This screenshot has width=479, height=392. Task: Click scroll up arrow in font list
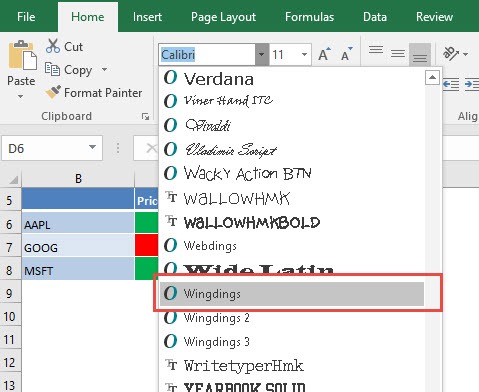coord(432,78)
